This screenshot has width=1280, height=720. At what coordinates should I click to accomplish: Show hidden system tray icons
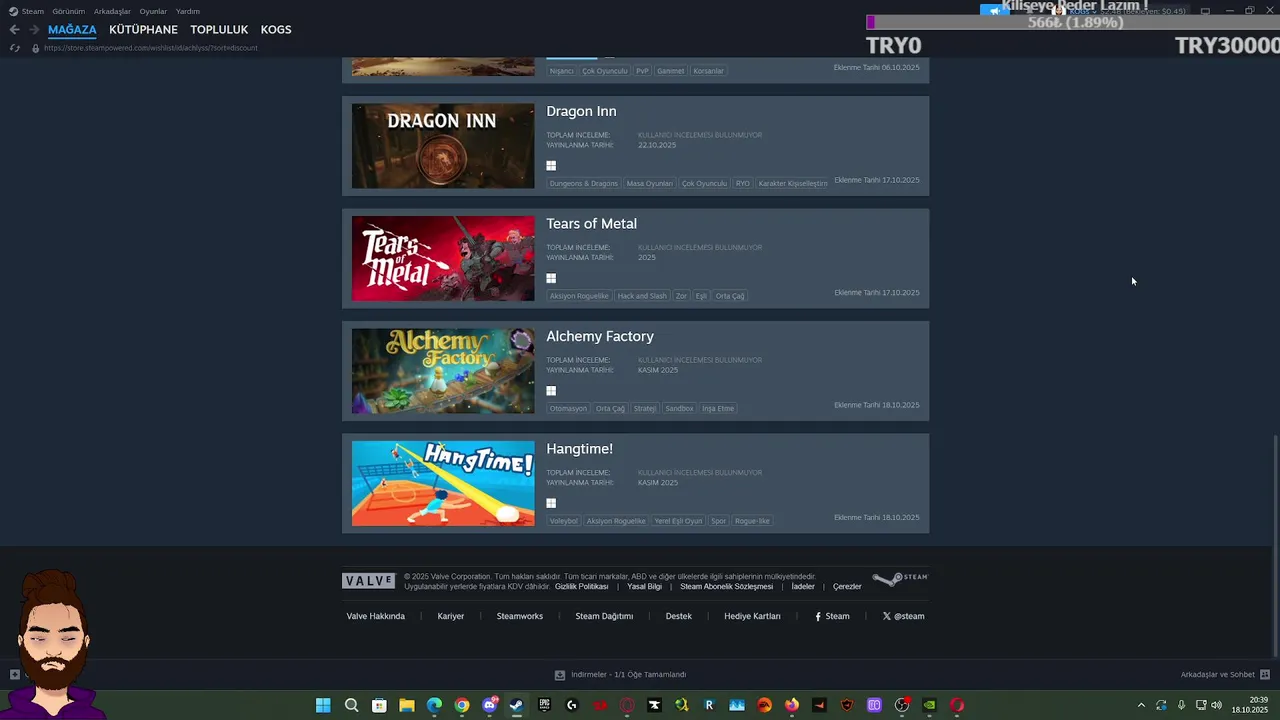[1142, 705]
